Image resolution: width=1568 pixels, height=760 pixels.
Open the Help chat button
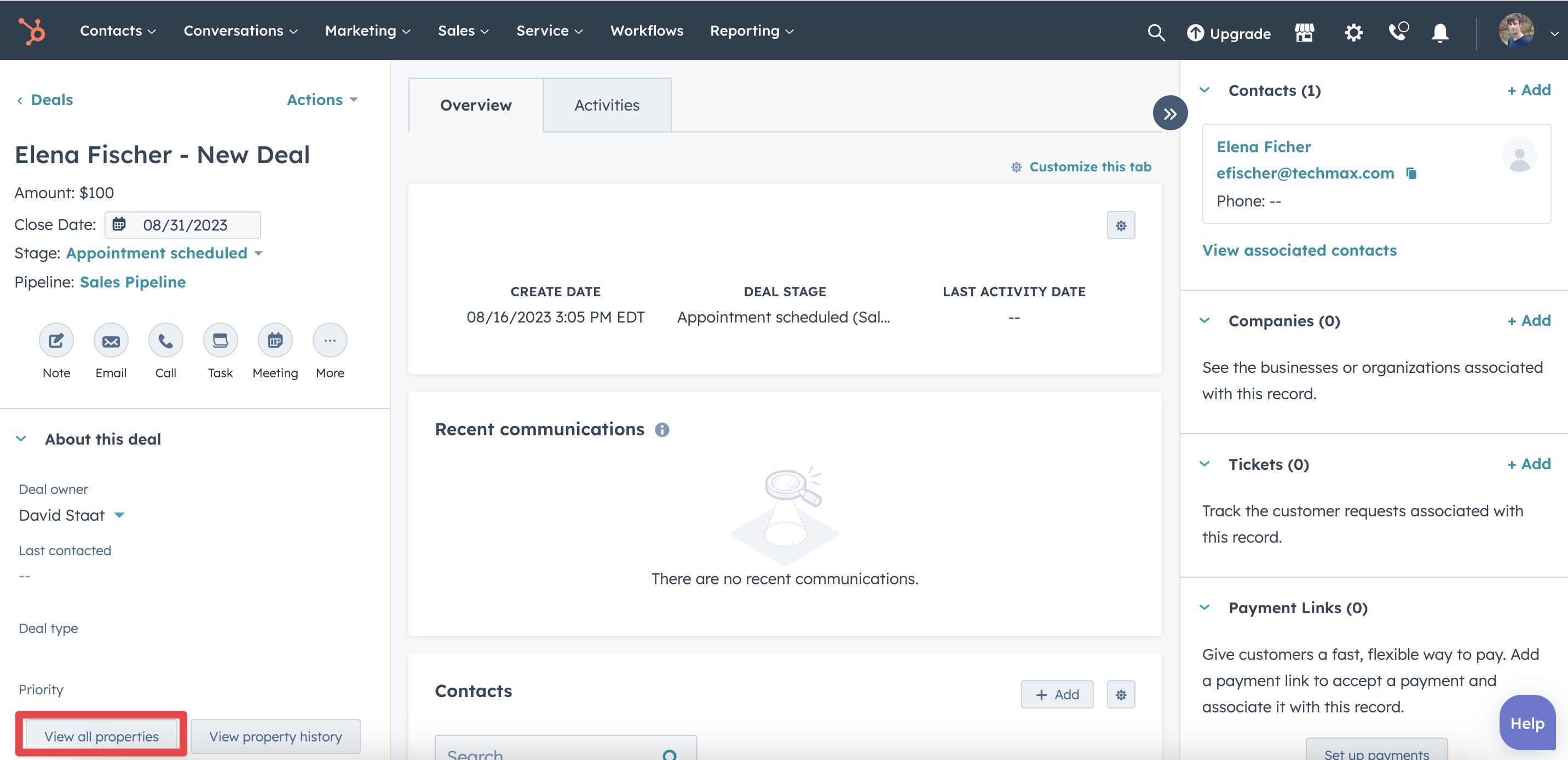(x=1527, y=723)
